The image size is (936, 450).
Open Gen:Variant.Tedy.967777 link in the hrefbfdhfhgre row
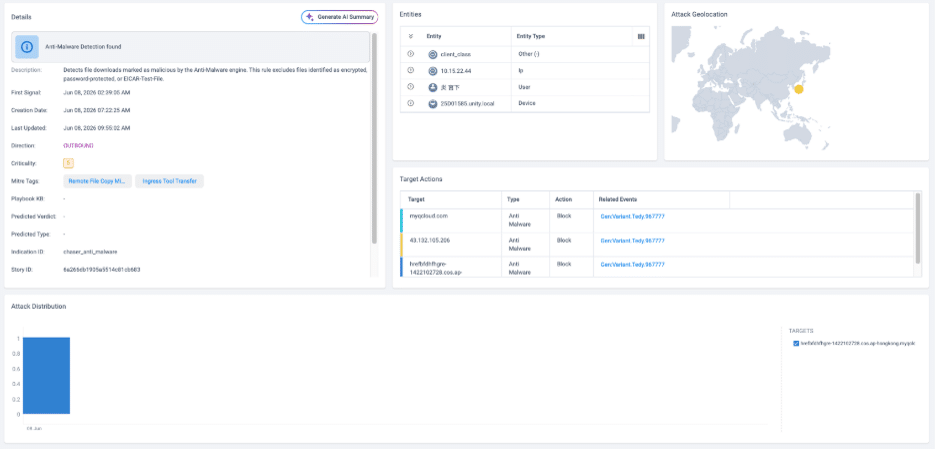coord(632,264)
